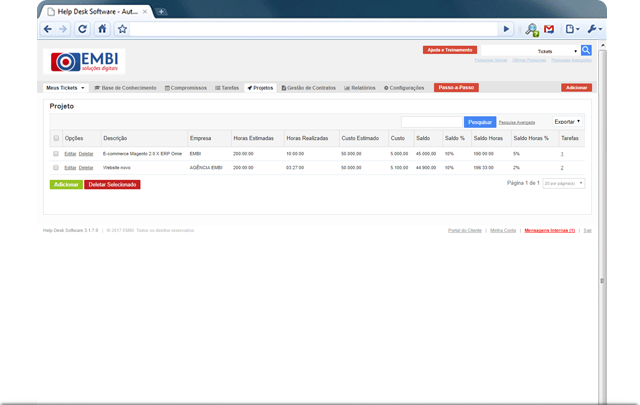Click the green Adicionar button below table

pos(66,185)
